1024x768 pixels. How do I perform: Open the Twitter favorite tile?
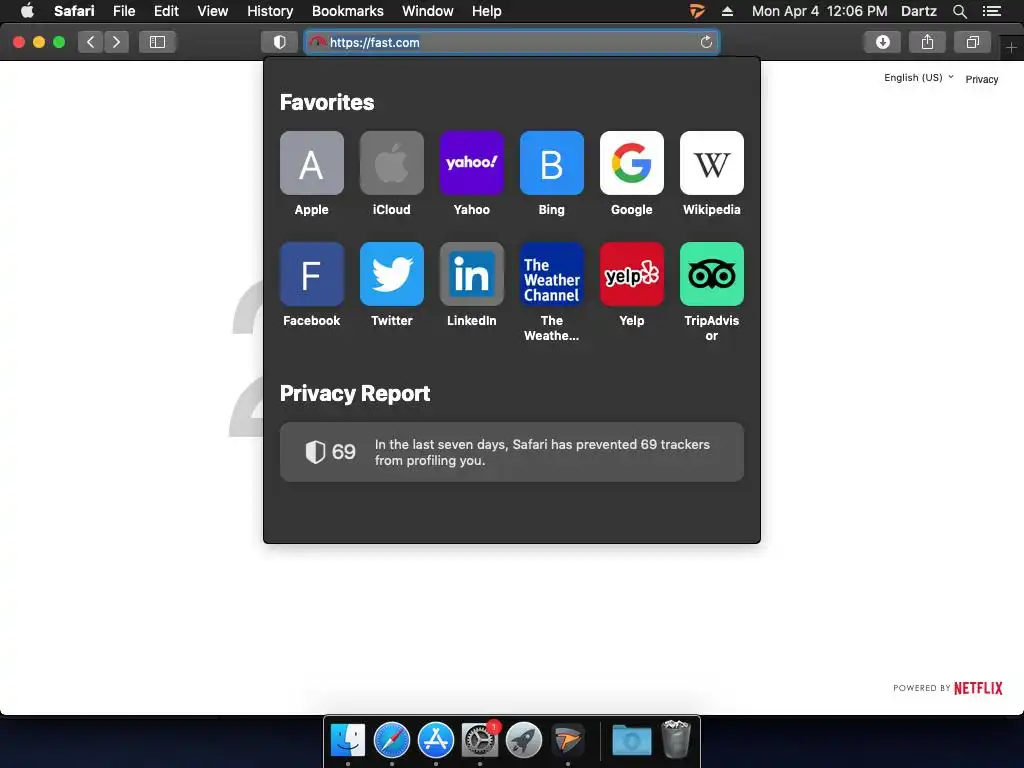[x=392, y=274]
